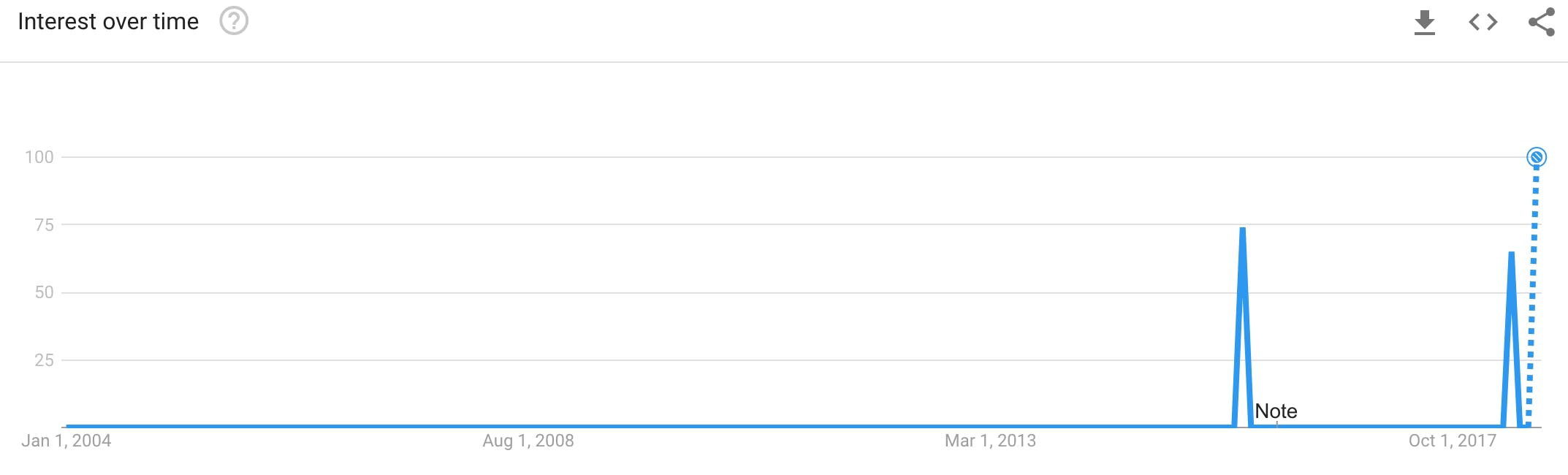Click the Jan 1, 2004 axis label
The width and height of the screenshot is (1568, 475).
point(66,441)
